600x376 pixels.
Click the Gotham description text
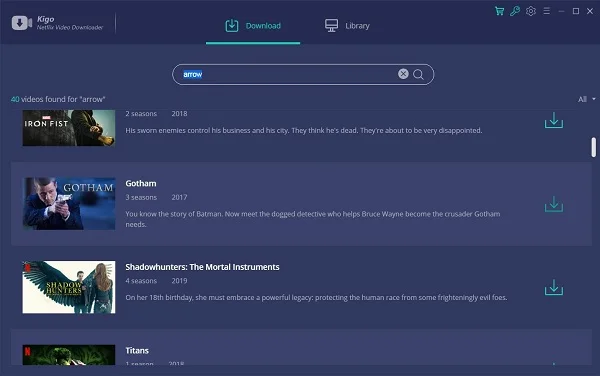pyautogui.click(x=313, y=219)
